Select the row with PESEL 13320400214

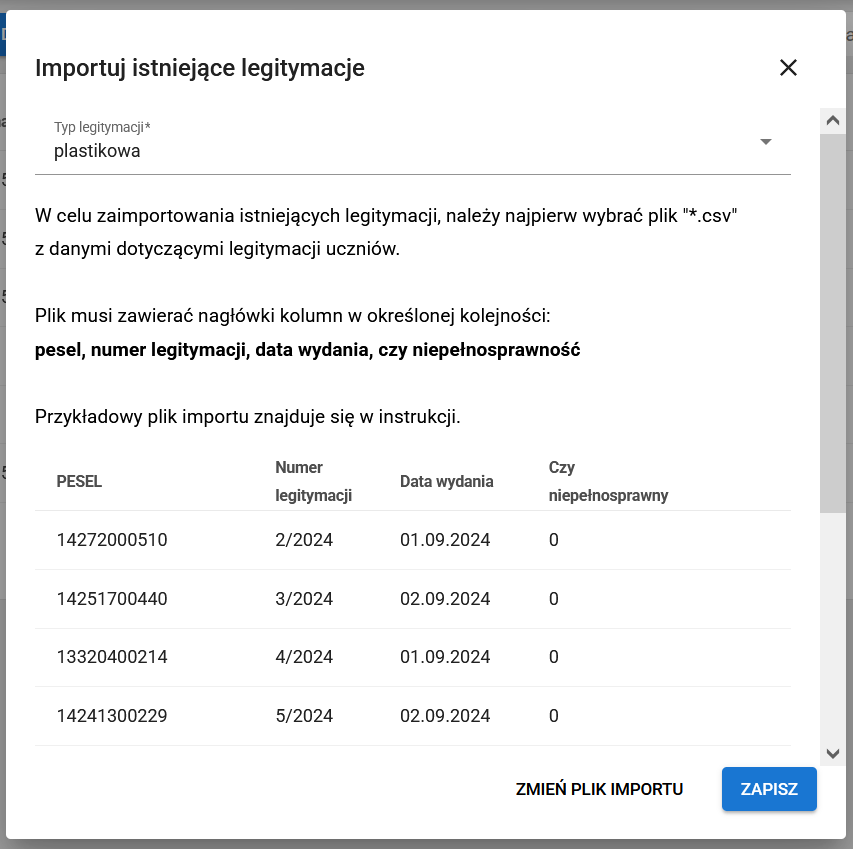(x=110, y=657)
